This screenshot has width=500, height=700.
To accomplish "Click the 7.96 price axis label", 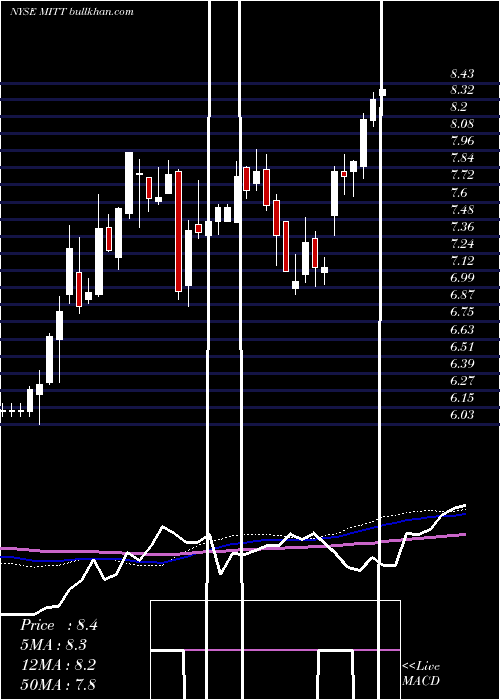I will (462, 141).
